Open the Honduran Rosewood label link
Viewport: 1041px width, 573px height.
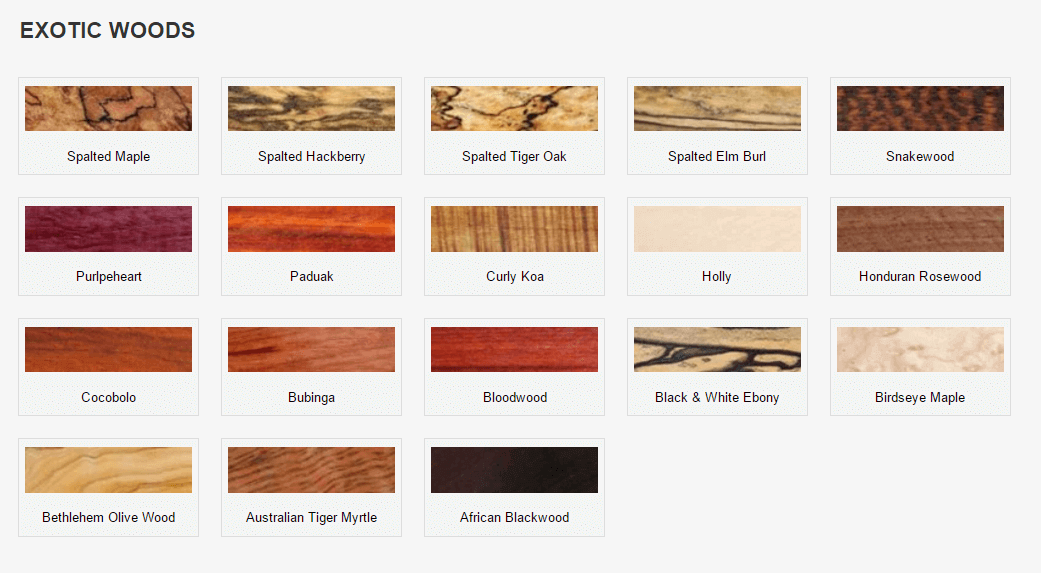point(920,276)
